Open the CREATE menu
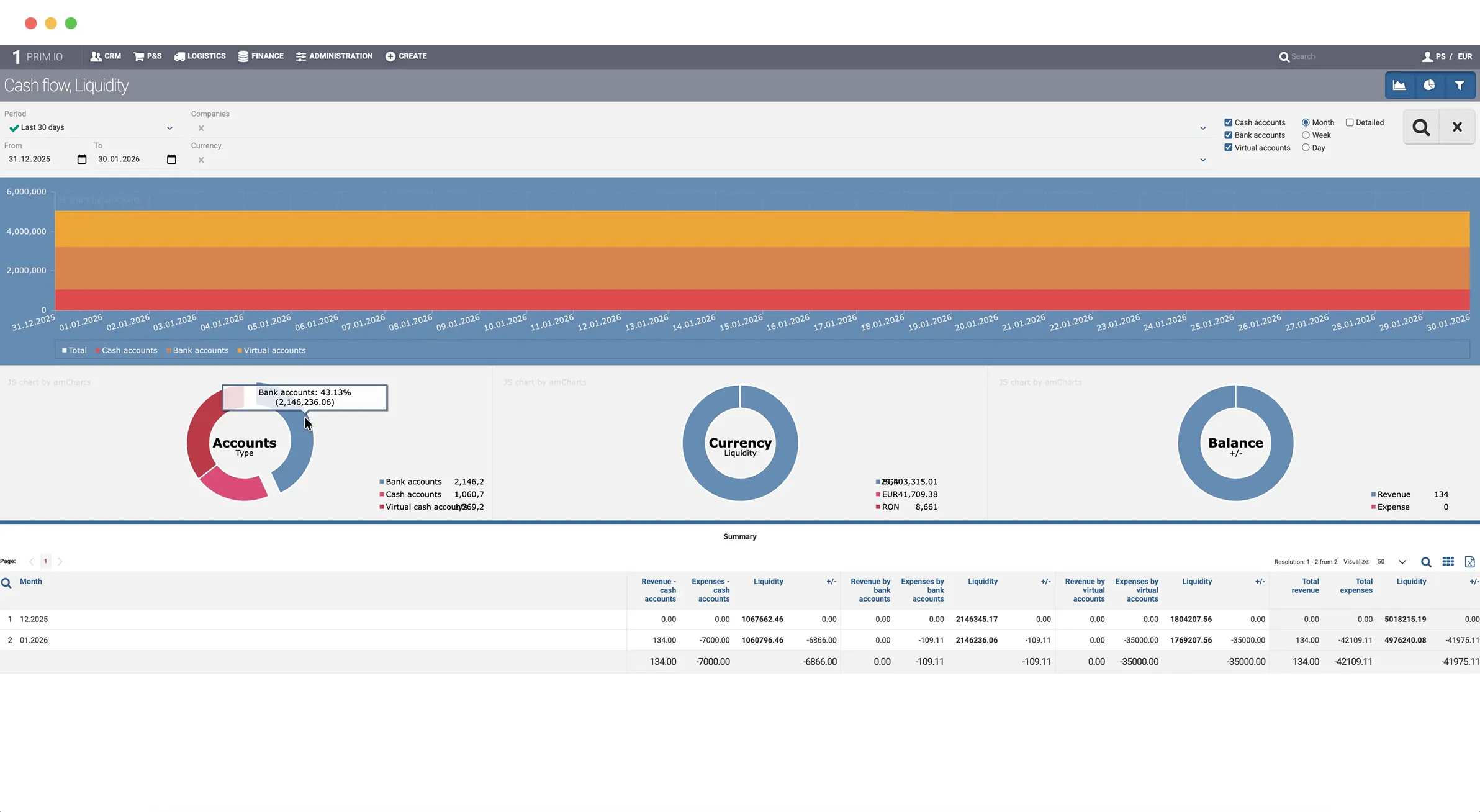The height and width of the screenshot is (812, 1480). pyautogui.click(x=406, y=56)
